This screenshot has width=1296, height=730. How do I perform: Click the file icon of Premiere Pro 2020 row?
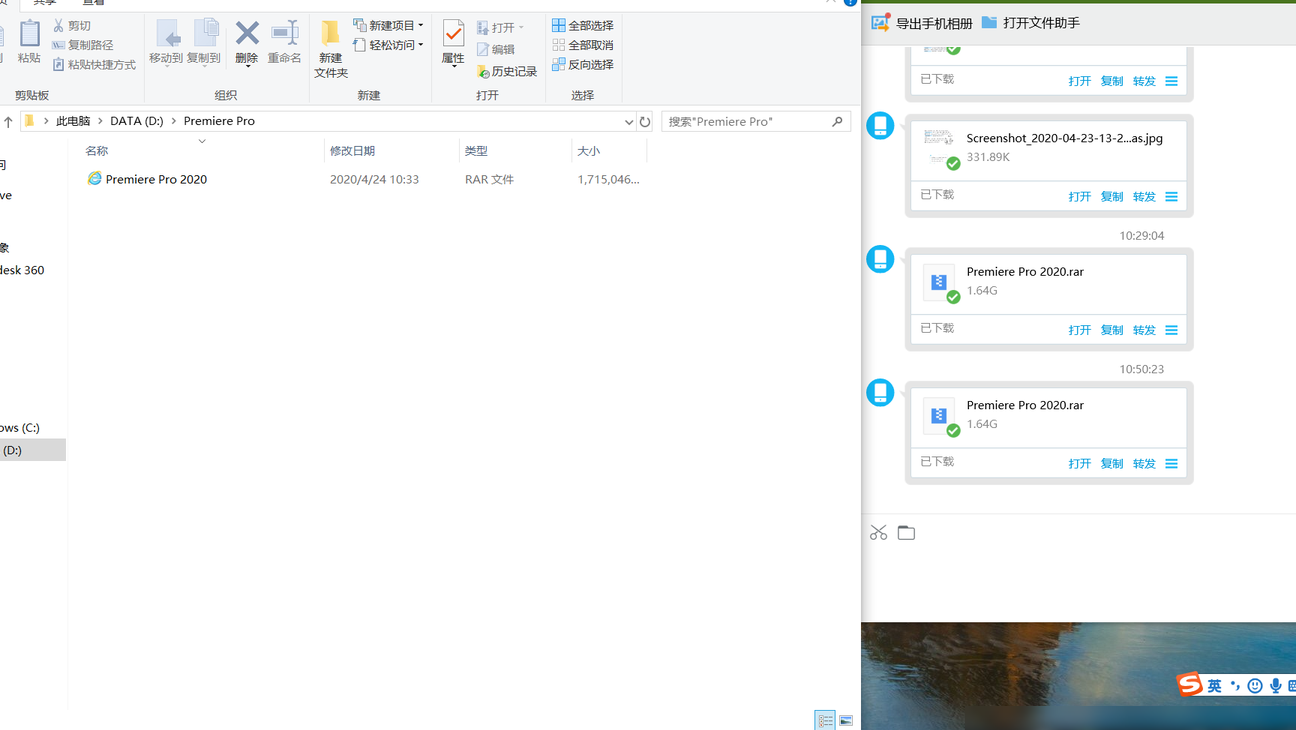pyautogui.click(x=94, y=179)
